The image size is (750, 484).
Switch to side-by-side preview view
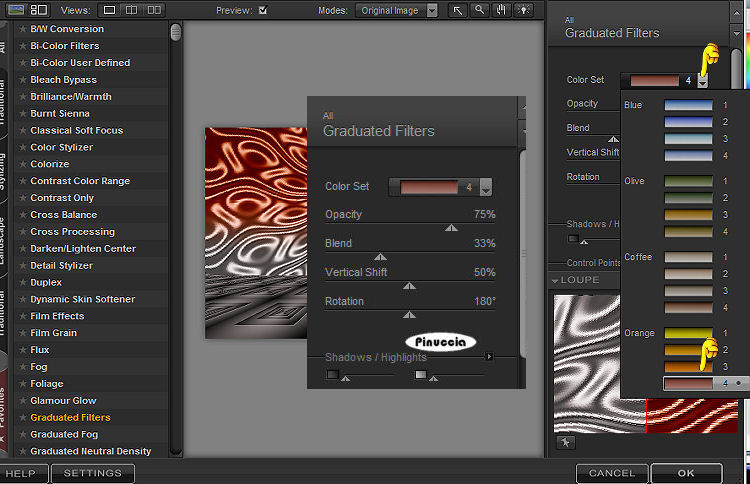(155, 10)
